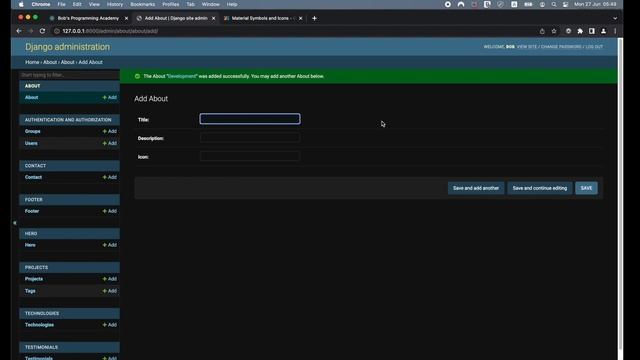The width and height of the screenshot is (640, 360).
Task: Open the Chrome application menu
Action: tap(41, 4)
